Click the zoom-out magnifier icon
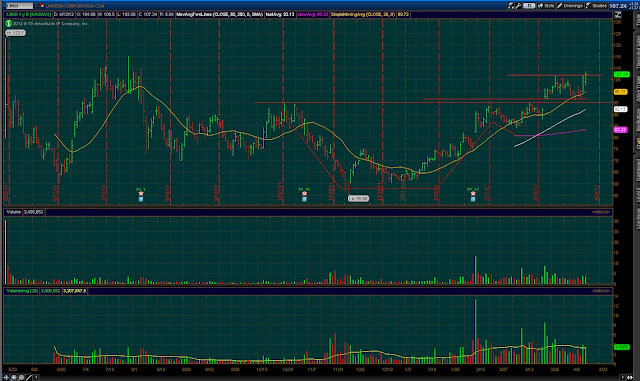Image resolution: width=640 pixels, height=381 pixels. pyautogui.click(x=21, y=377)
